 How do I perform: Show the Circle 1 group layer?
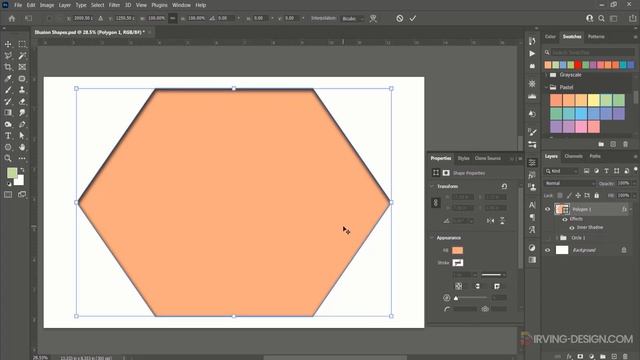pyautogui.click(x=548, y=238)
